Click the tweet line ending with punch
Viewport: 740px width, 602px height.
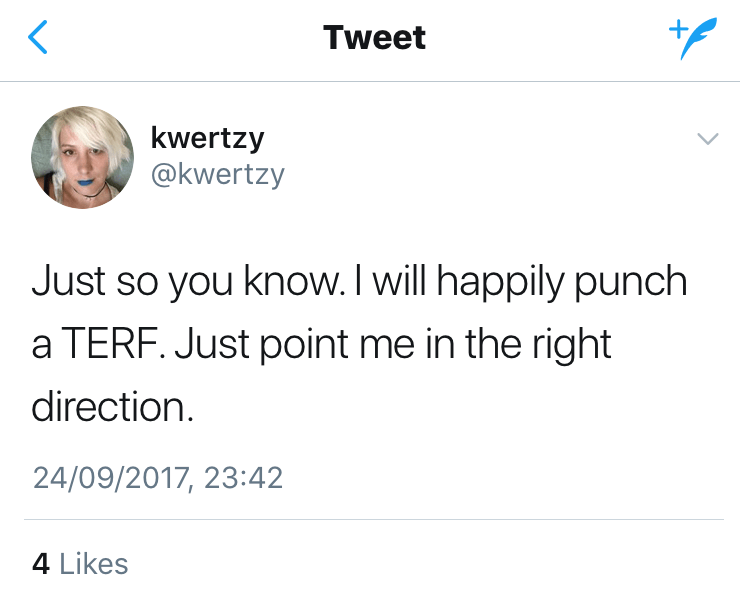coord(360,283)
